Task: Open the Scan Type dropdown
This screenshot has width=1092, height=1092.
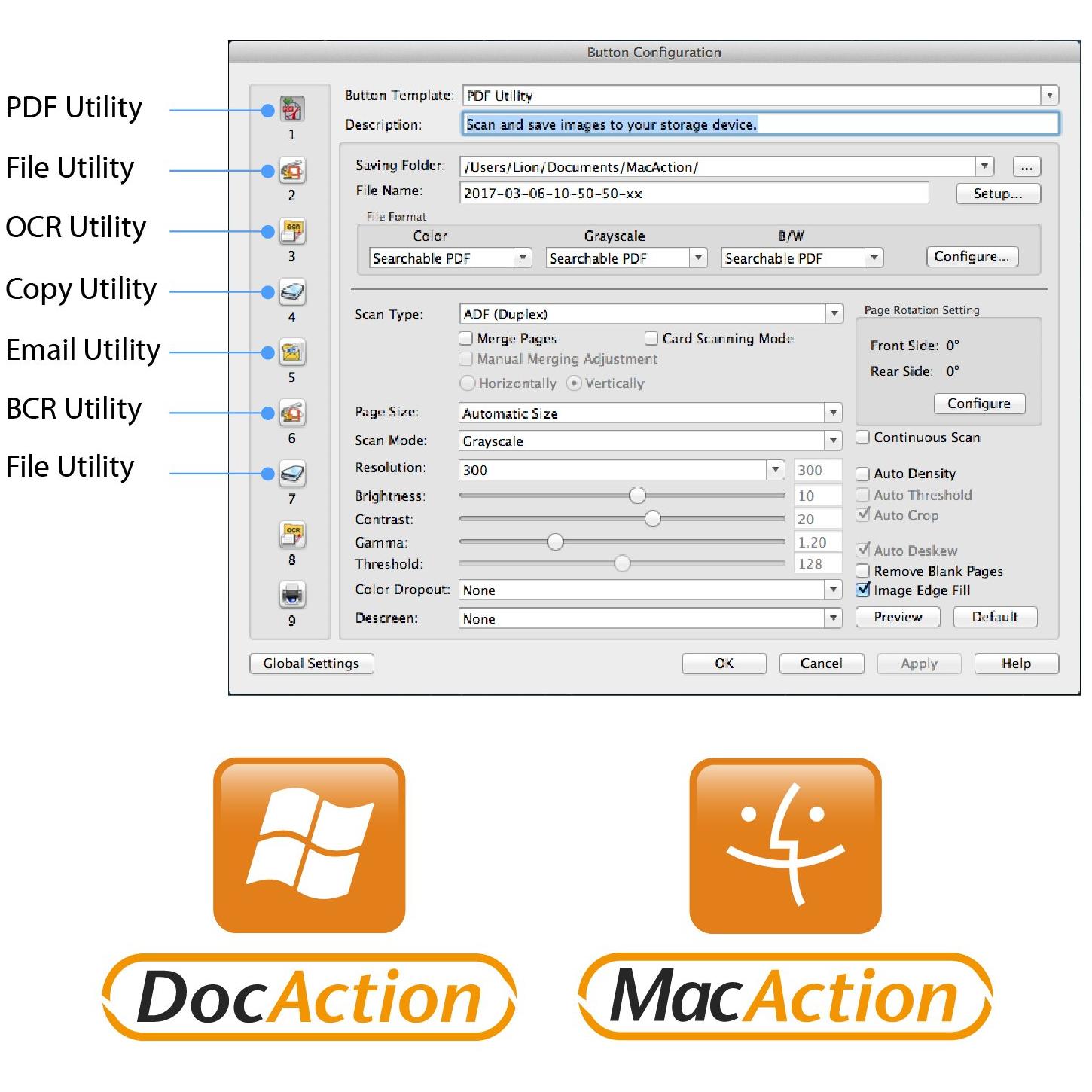Action: 834,314
